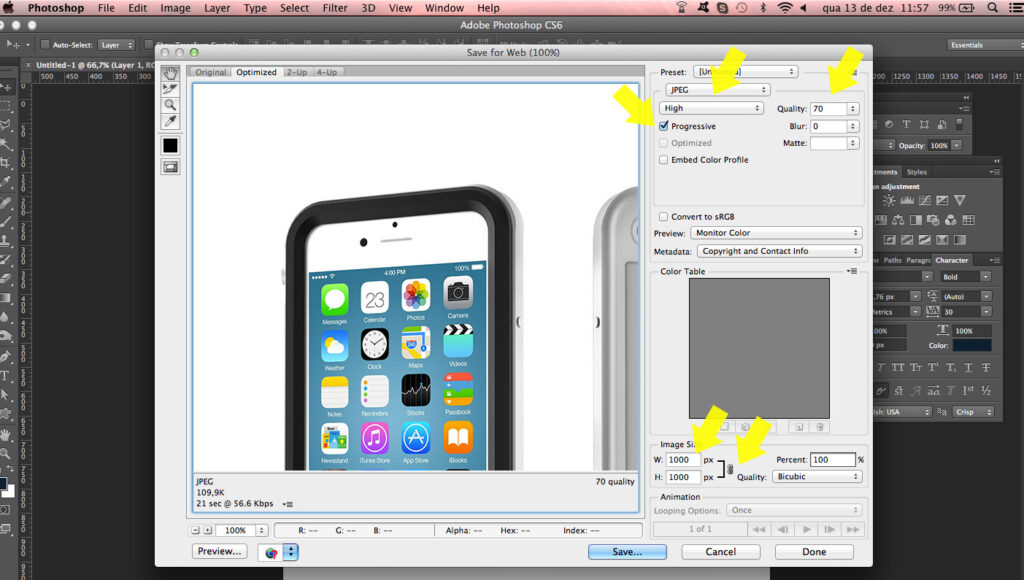Click the Vibrance adjustment icon
Viewport: 1024px width, 580px height.
(x=959, y=201)
